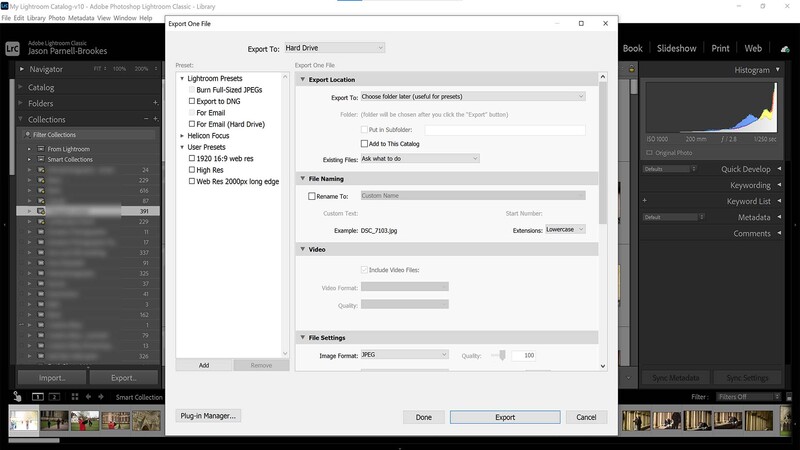Switch to the Print module
This screenshot has width=800, height=450.
[x=720, y=48]
